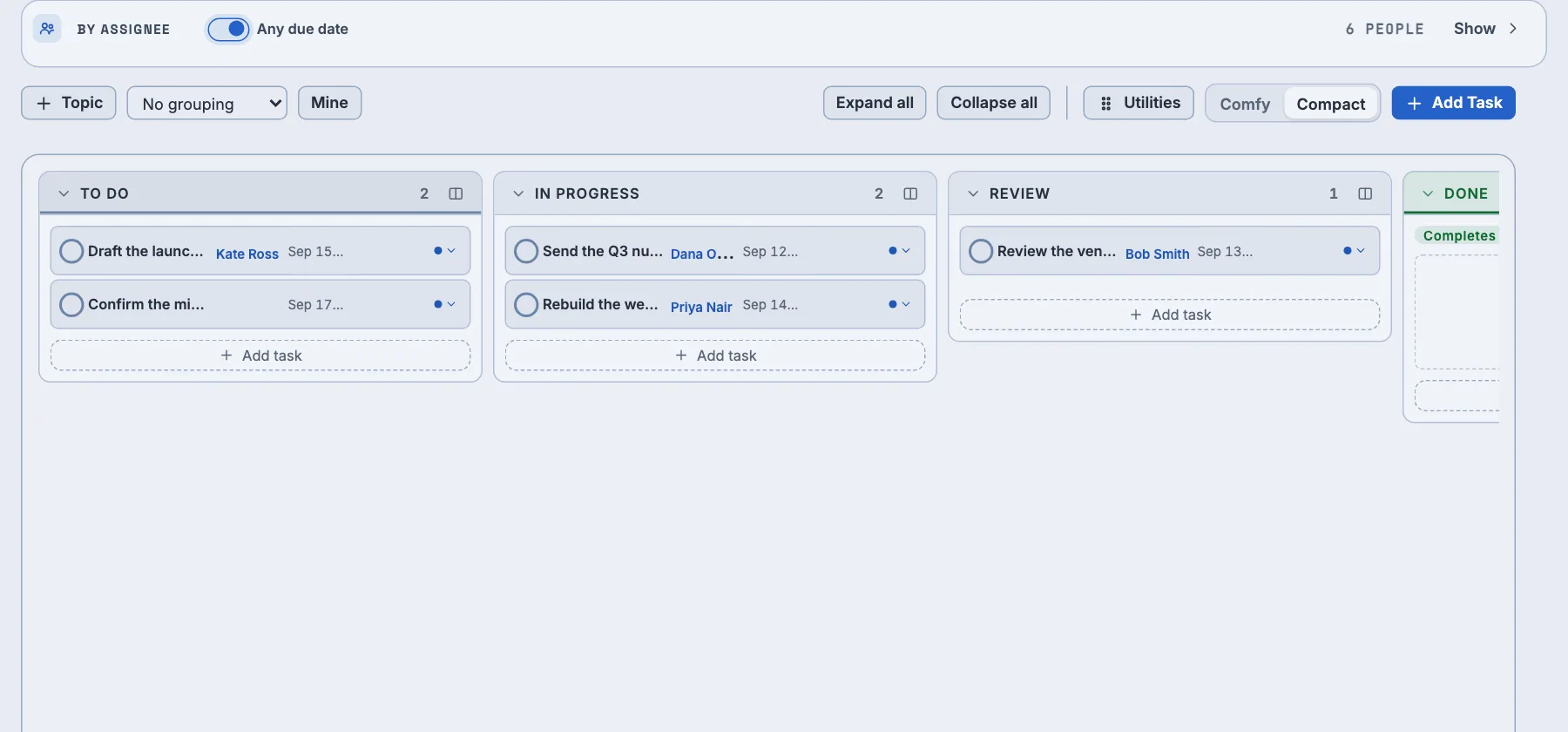The image size is (1568, 732).
Task: Collapse the DONE column
Action: [1428, 193]
